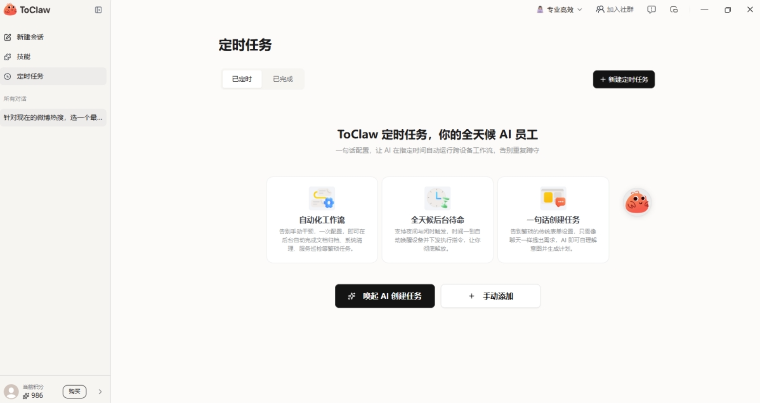Click the 全天候后台待命 clock icon

click(437, 198)
